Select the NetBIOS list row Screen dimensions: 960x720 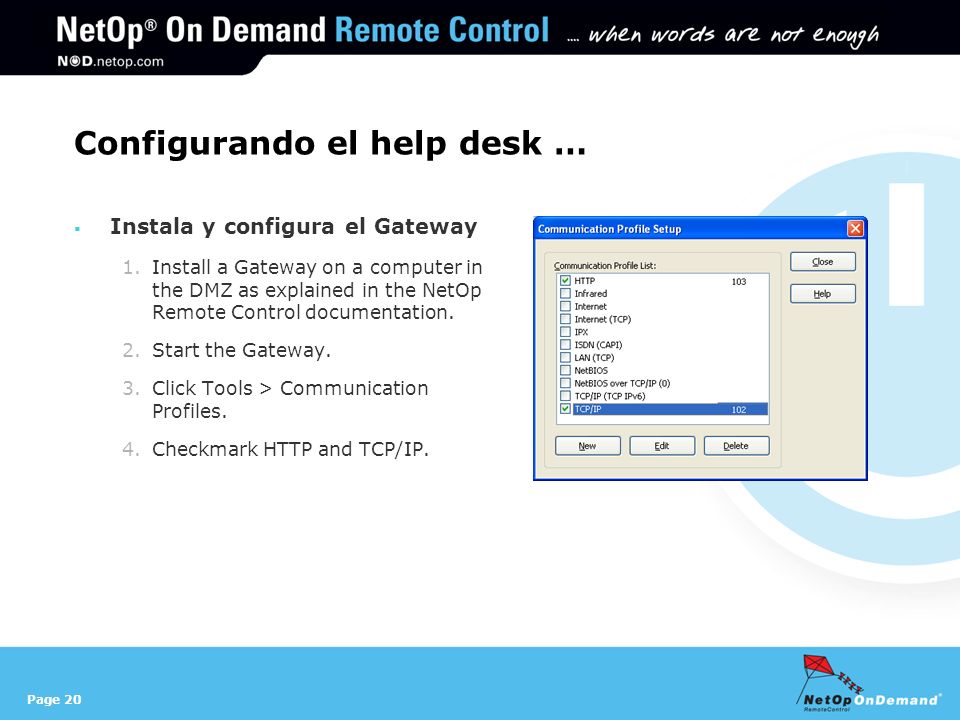(663, 370)
